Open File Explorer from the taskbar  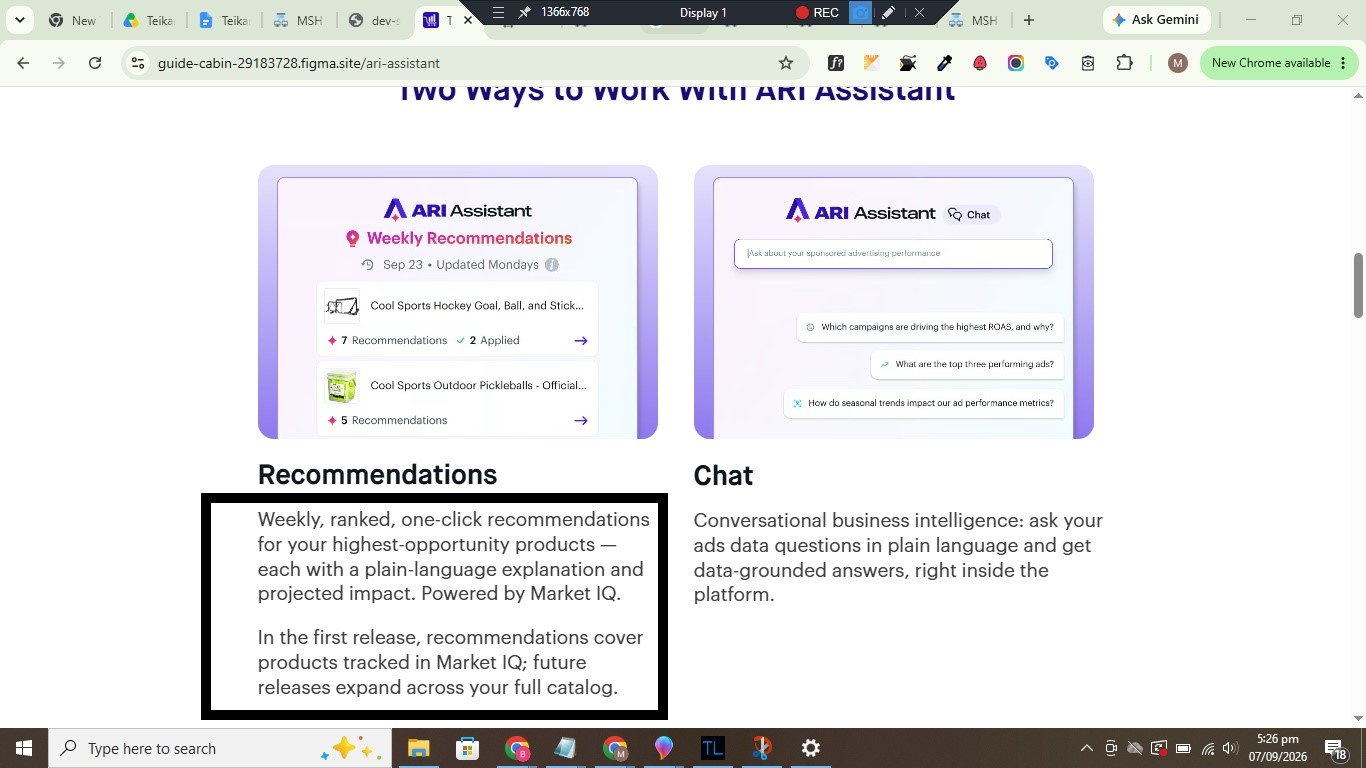(x=417, y=748)
